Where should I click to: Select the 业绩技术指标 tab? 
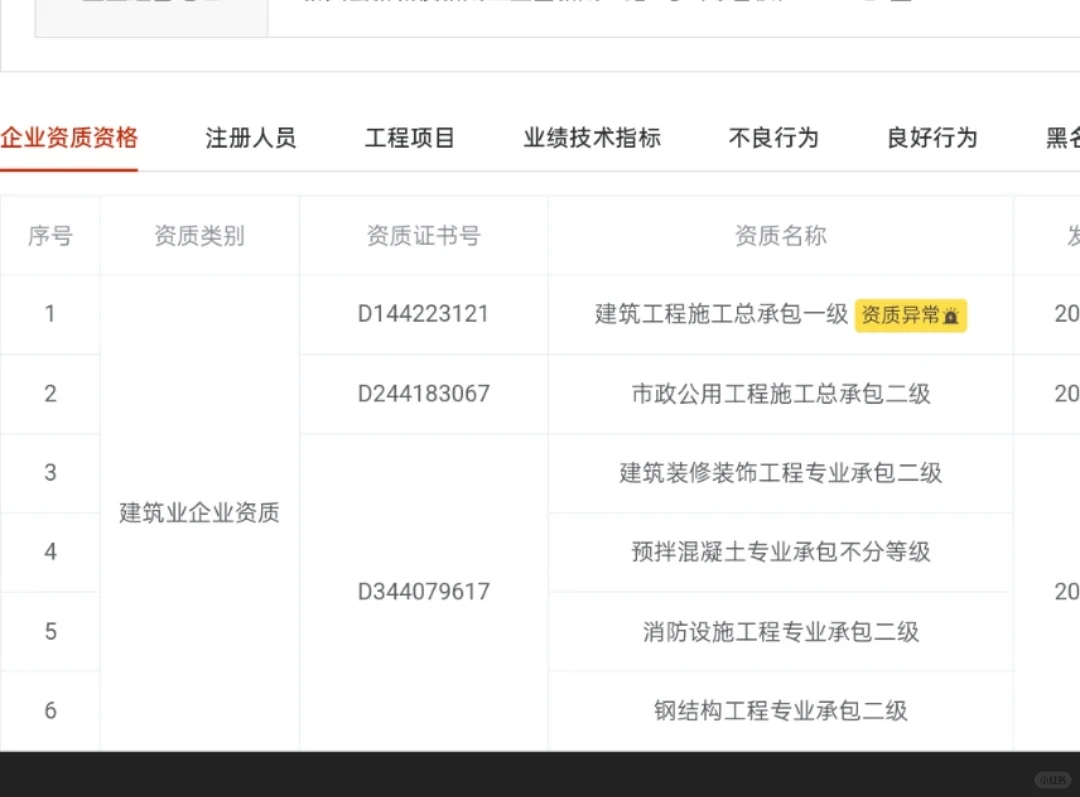(592, 138)
